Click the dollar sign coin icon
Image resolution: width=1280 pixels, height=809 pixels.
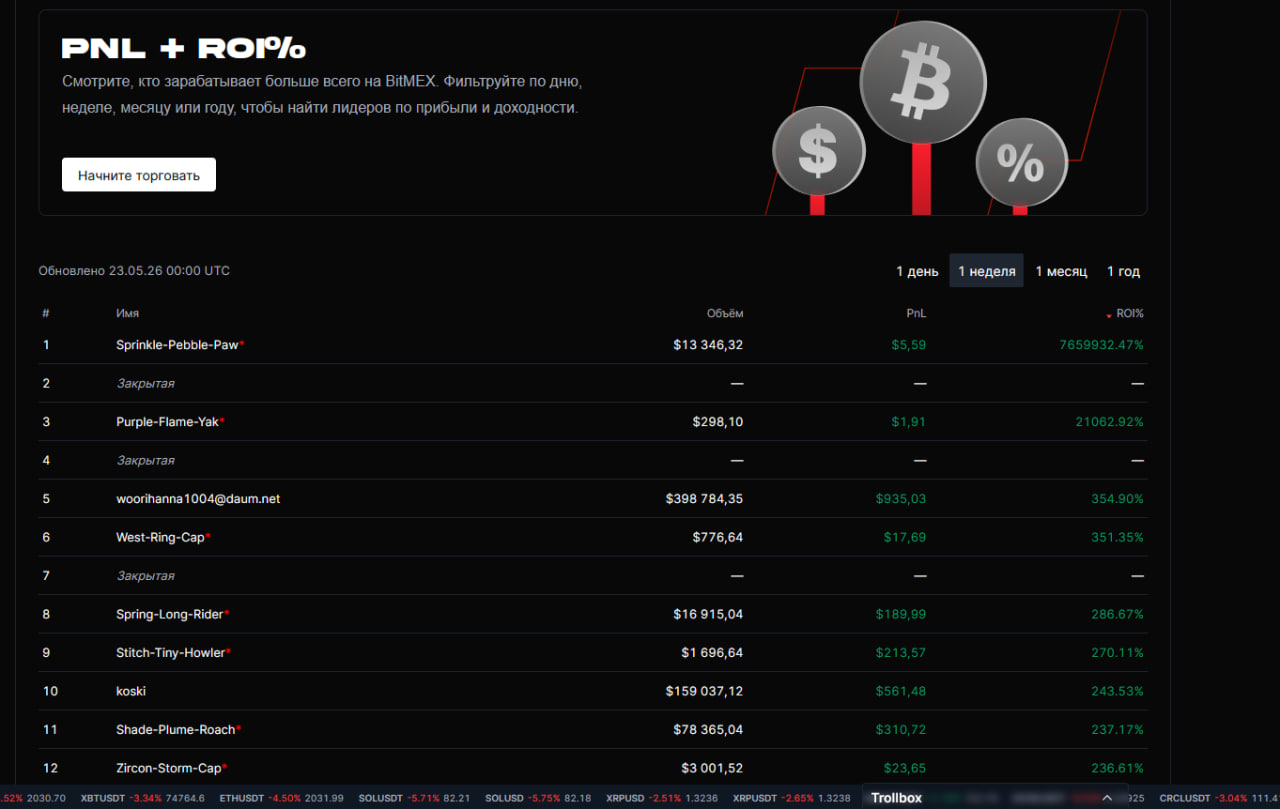[818, 151]
